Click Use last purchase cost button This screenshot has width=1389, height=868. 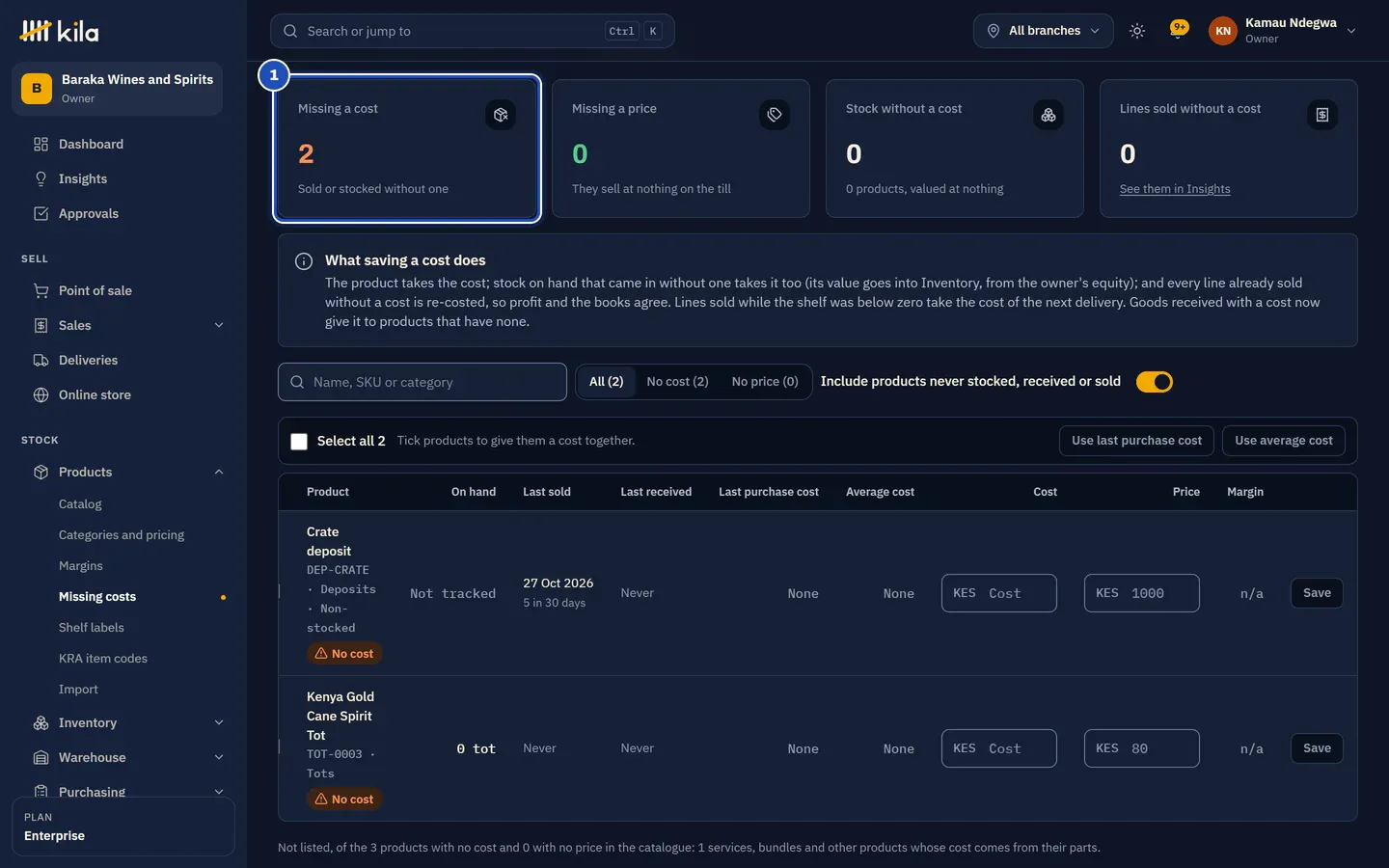[x=1136, y=441]
